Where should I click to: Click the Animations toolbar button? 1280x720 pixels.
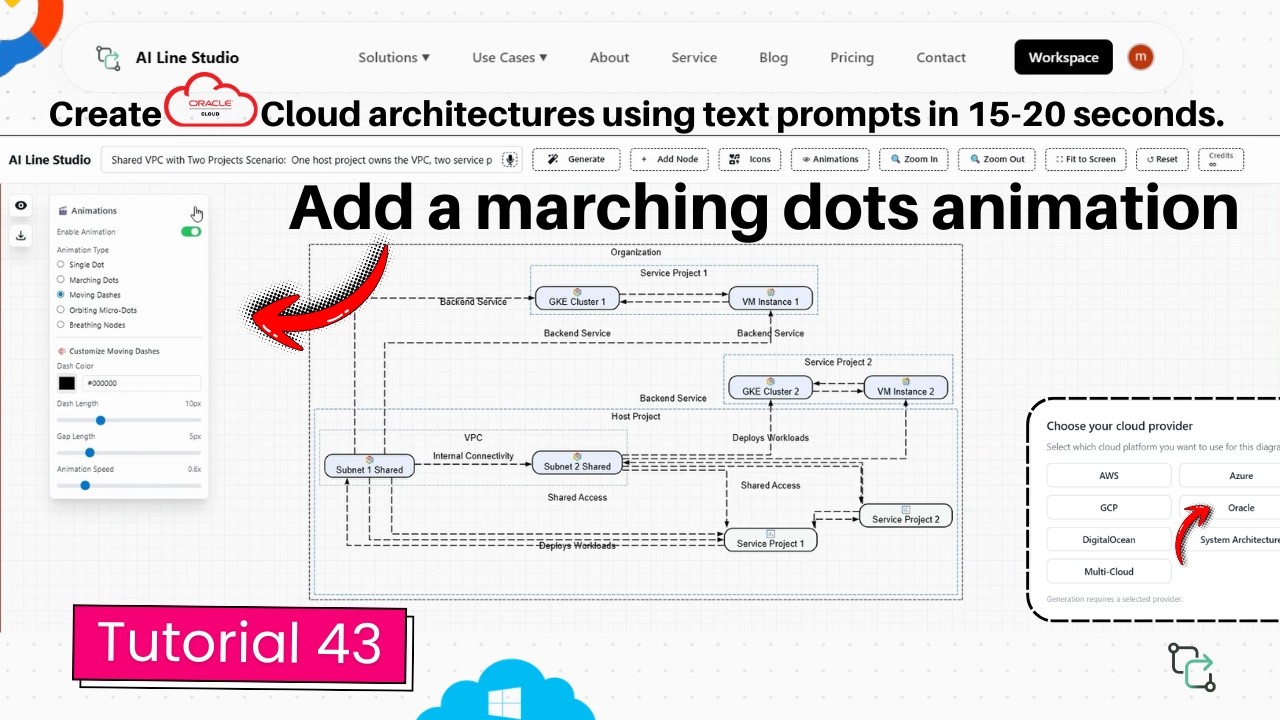831,159
